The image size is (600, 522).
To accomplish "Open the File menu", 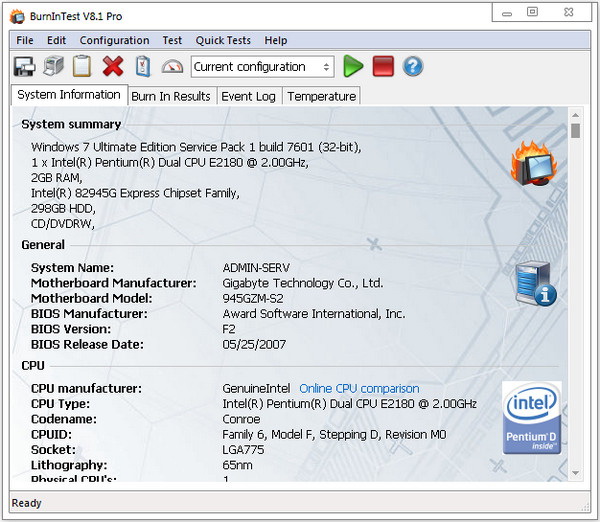I will coord(25,40).
